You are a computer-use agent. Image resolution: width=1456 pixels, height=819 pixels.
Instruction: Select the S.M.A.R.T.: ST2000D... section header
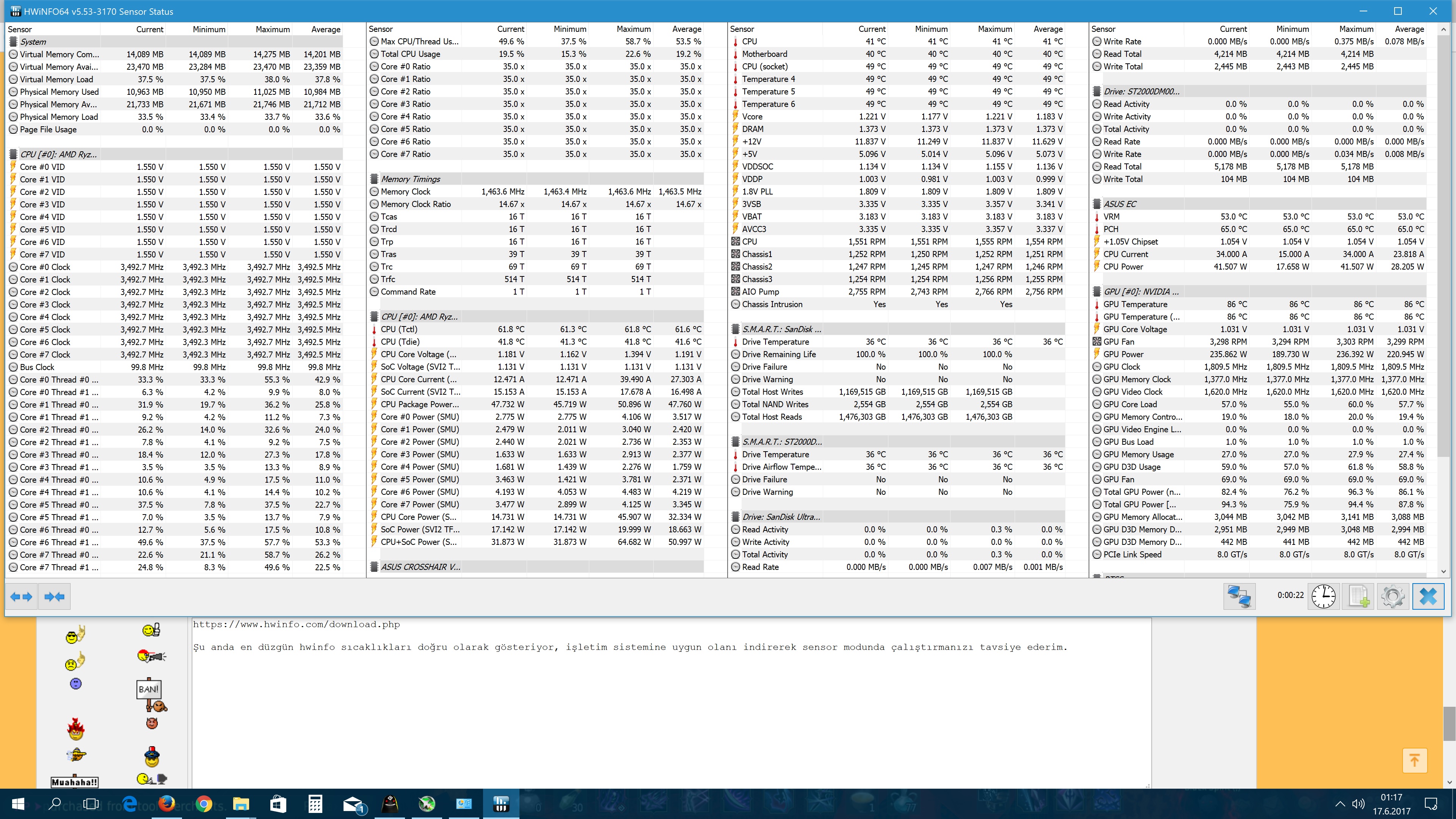pyautogui.click(x=897, y=442)
